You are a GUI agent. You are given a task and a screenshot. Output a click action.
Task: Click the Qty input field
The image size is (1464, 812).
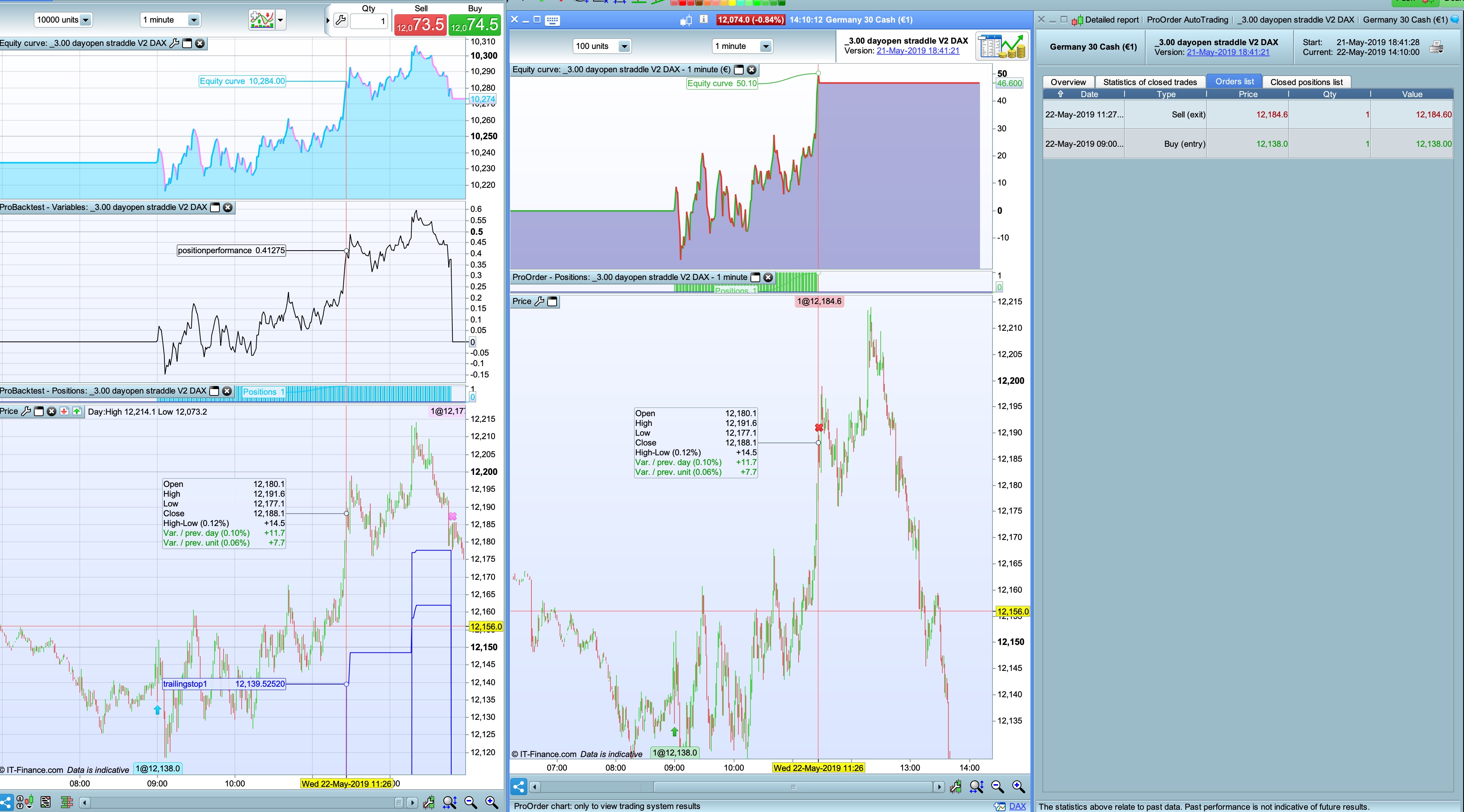369,21
